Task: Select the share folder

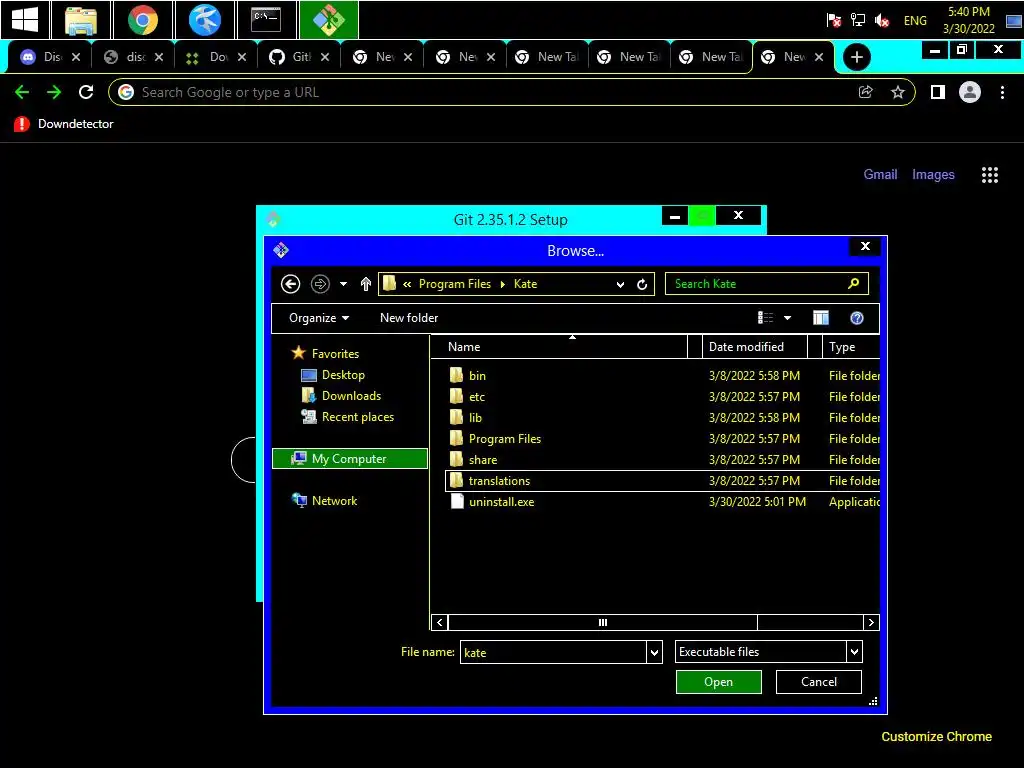Action: [x=483, y=460]
